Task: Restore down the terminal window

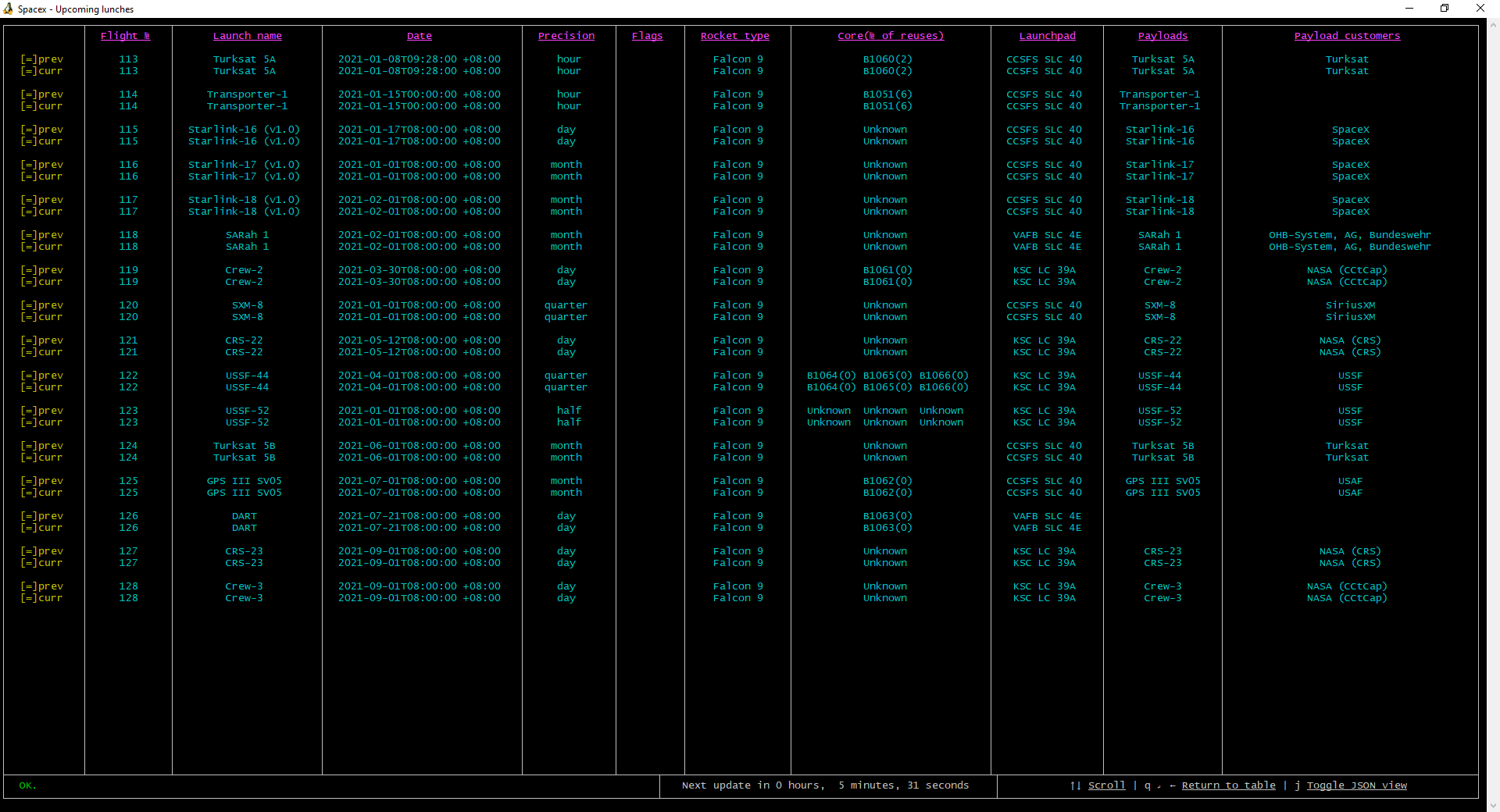Action: tap(1445, 9)
